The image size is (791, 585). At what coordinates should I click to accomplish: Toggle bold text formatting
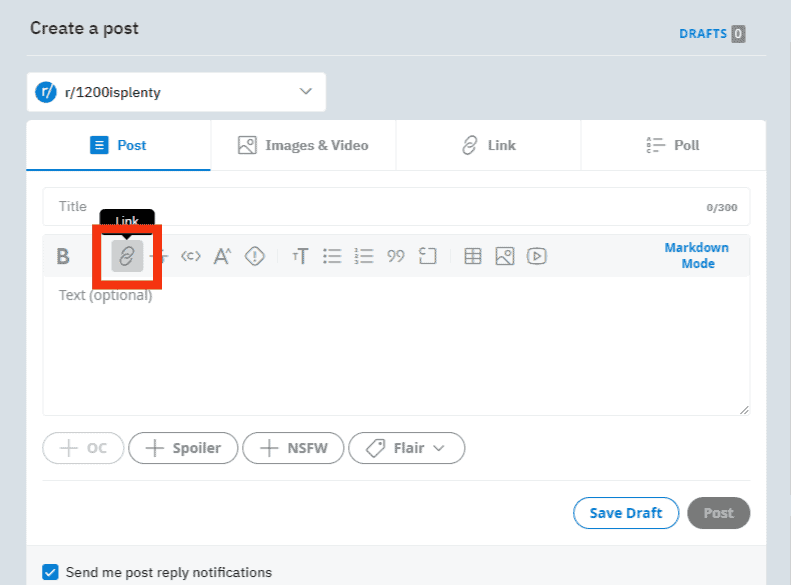(x=63, y=256)
